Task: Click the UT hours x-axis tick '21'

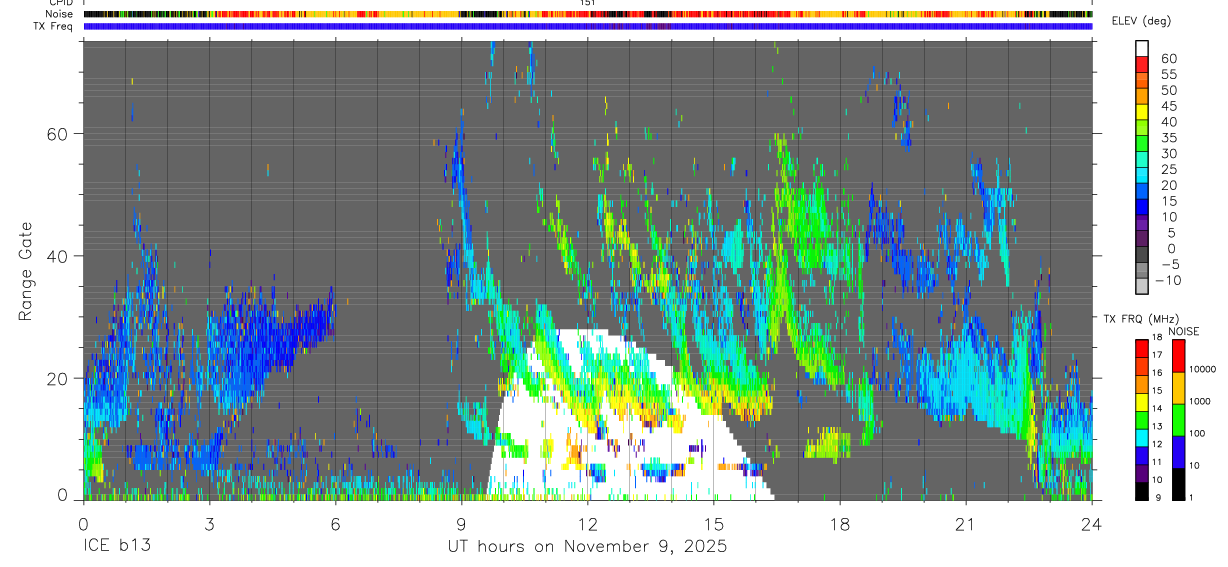Action: click(965, 524)
